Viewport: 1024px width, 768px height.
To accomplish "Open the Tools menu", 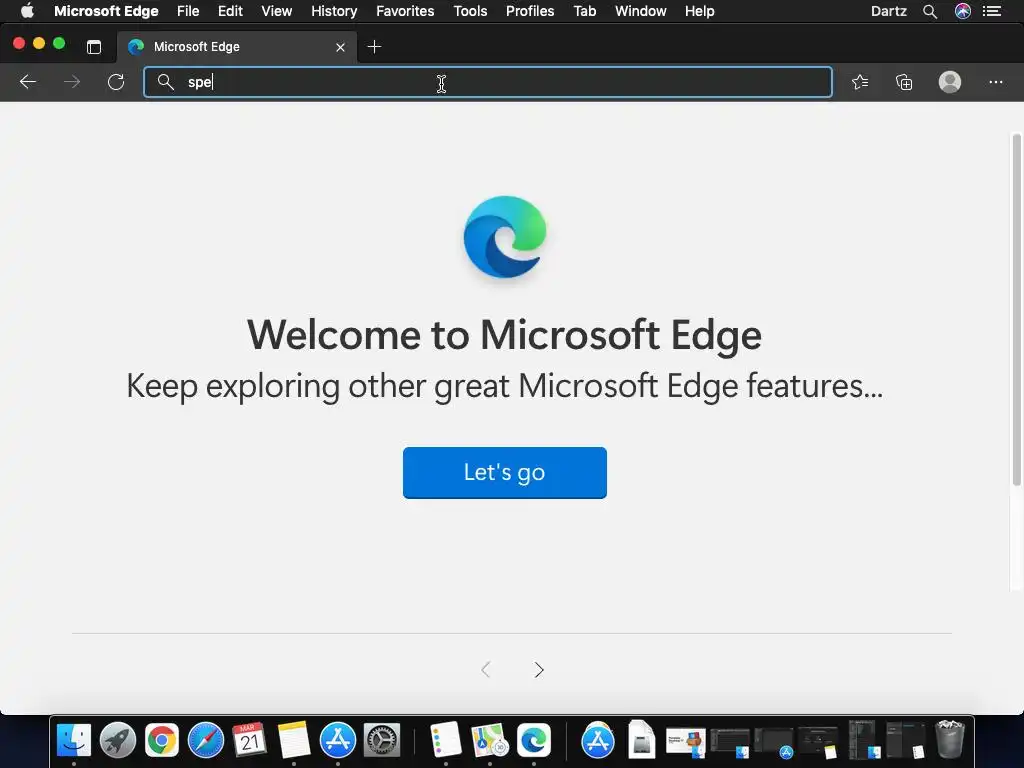I will coord(470,11).
